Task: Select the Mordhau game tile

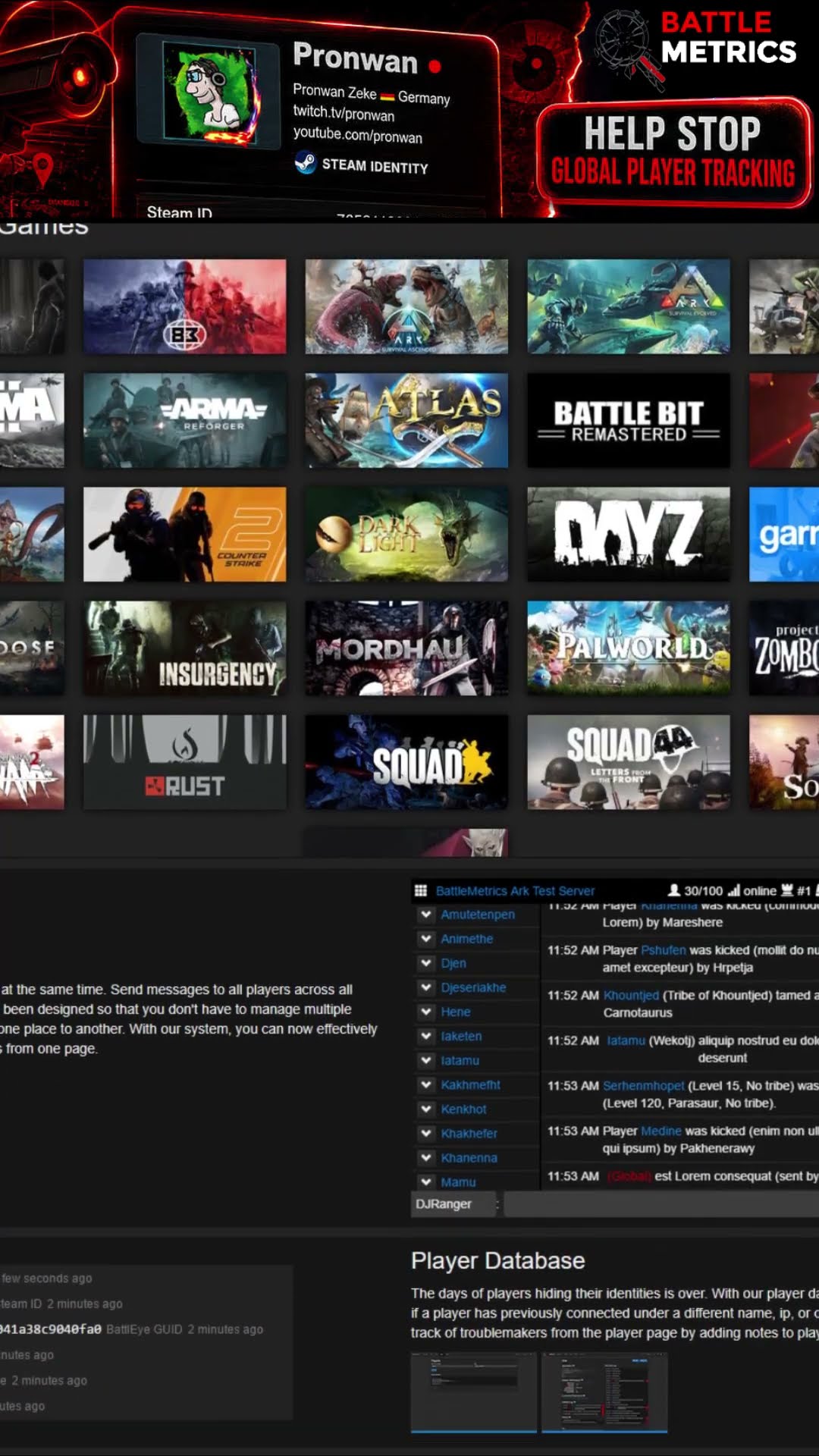Action: (x=406, y=648)
